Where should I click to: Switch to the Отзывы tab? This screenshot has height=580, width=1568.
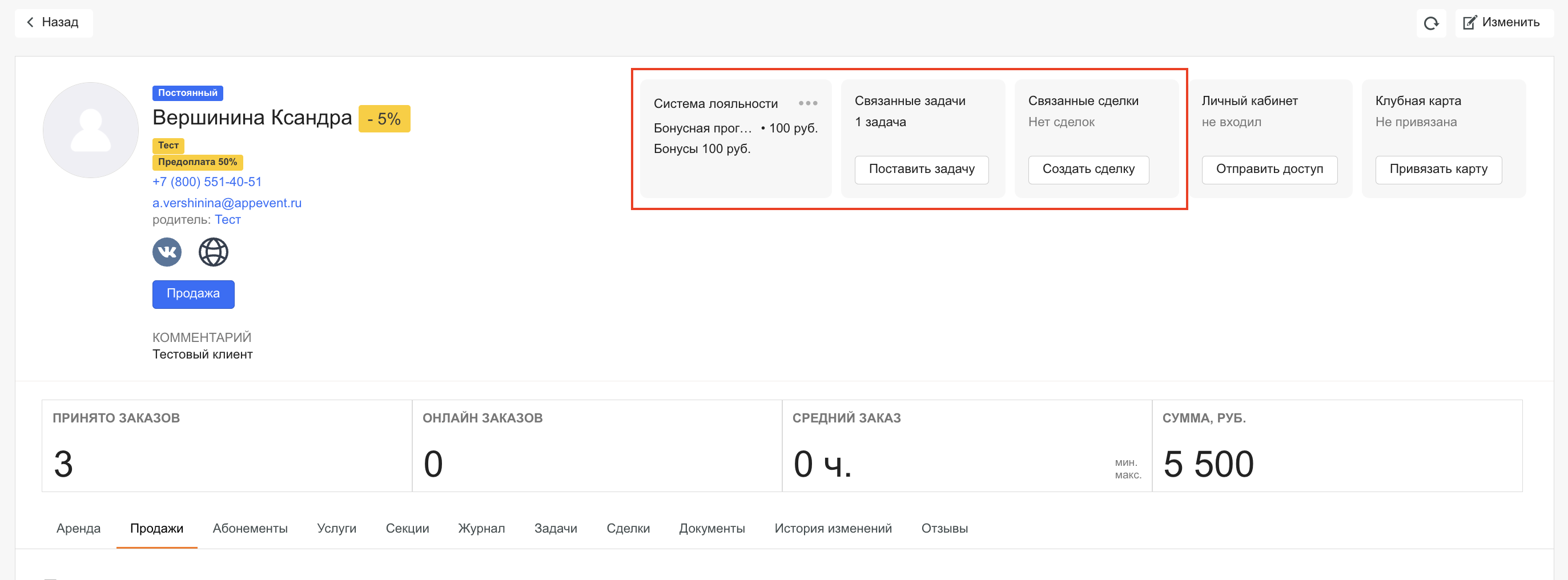click(x=944, y=528)
